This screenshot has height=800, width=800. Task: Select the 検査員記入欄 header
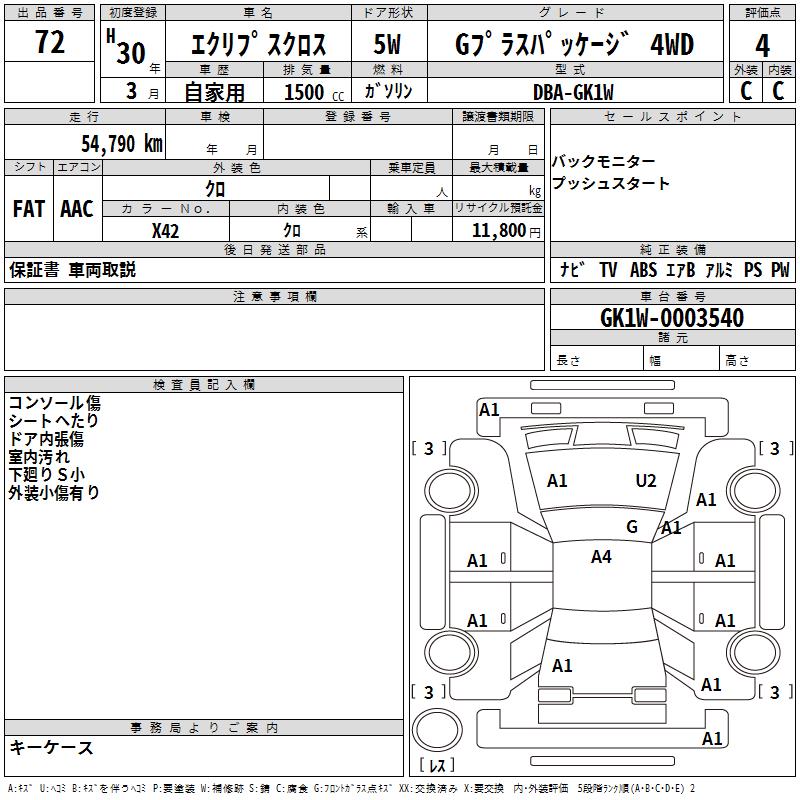204,385
